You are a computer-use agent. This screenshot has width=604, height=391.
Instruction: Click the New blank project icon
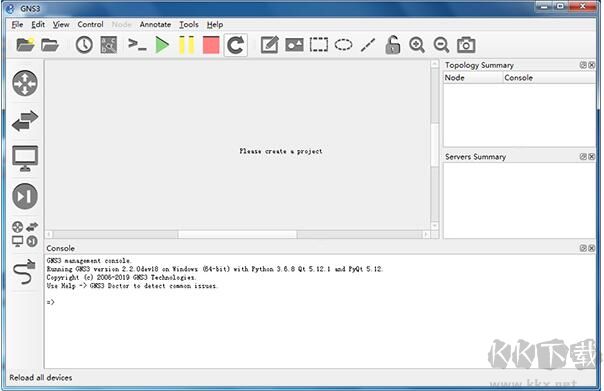coord(25,45)
